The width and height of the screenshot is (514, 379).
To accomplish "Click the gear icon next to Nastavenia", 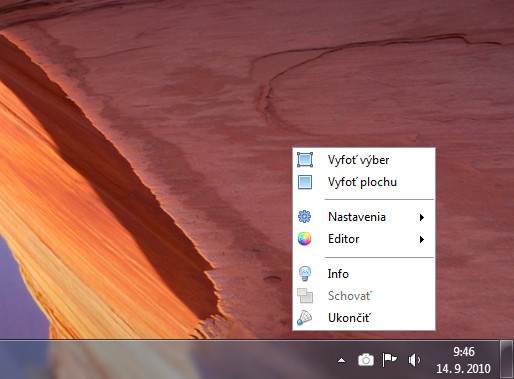I will [304, 217].
